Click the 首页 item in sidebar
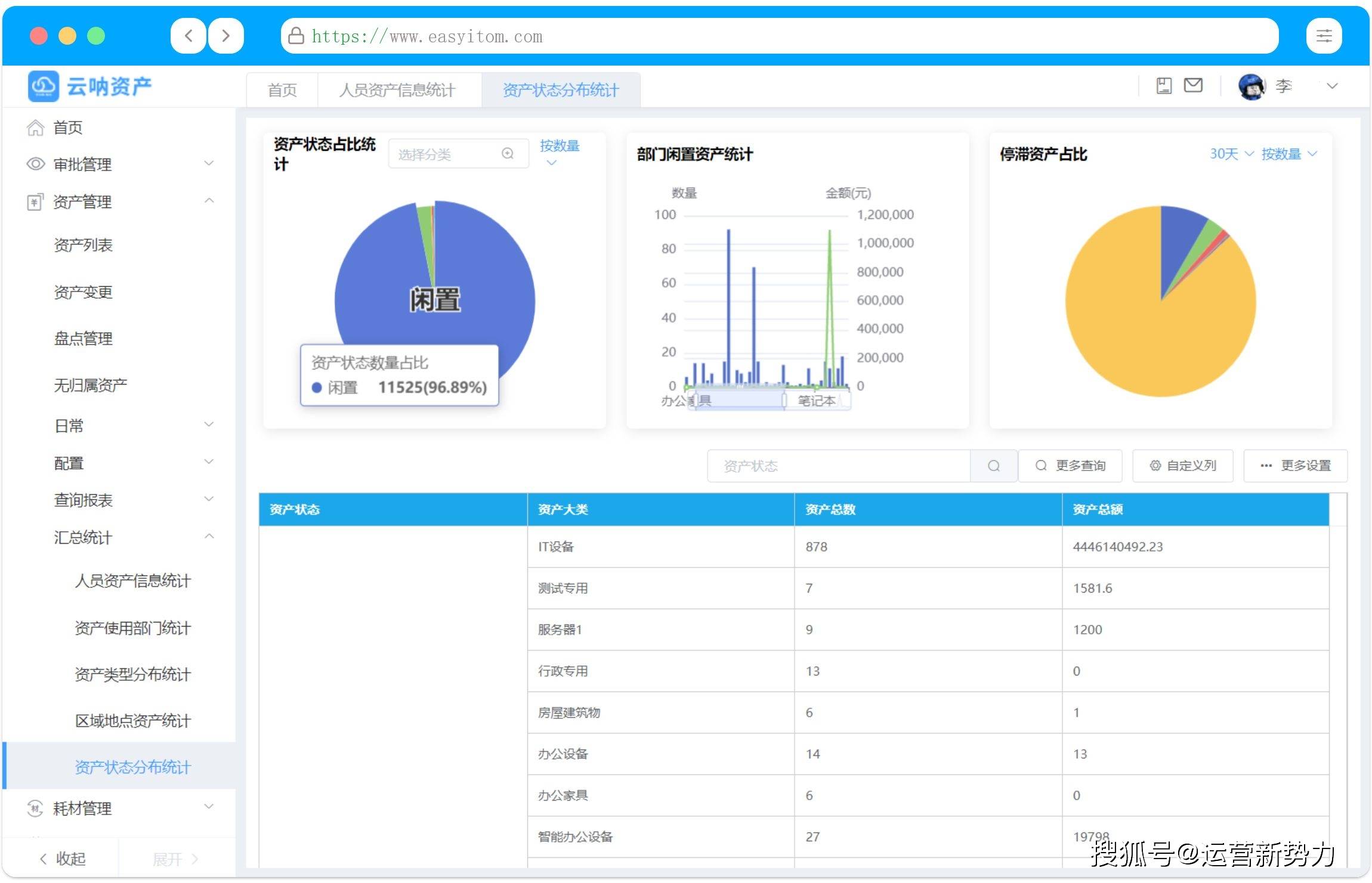The width and height of the screenshot is (1372, 883). 67,128
